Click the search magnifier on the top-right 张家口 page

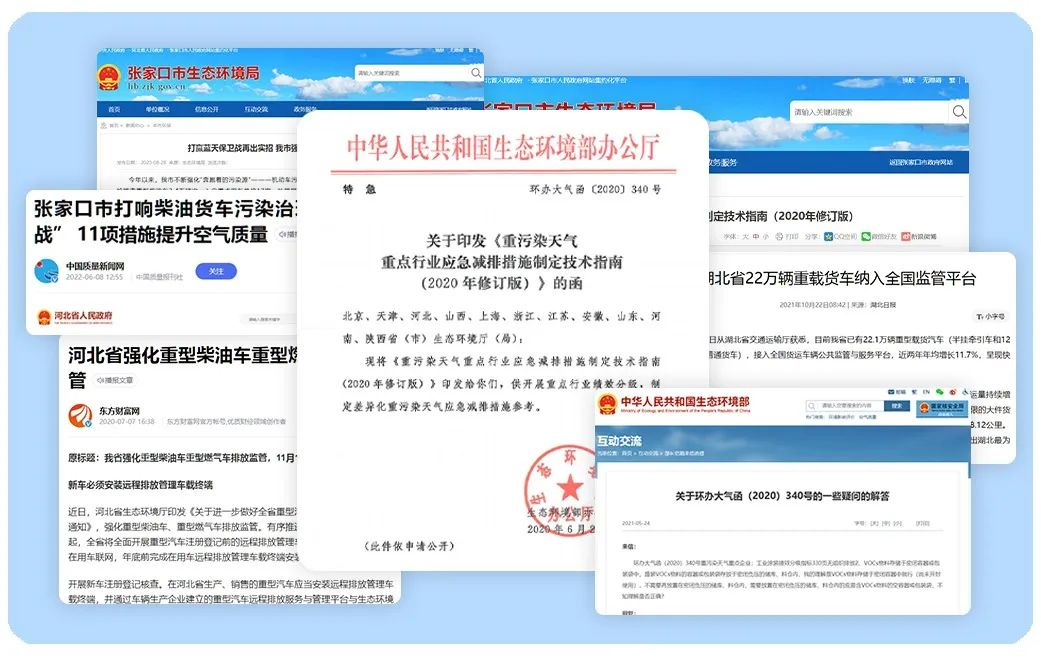click(x=959, y=112)
